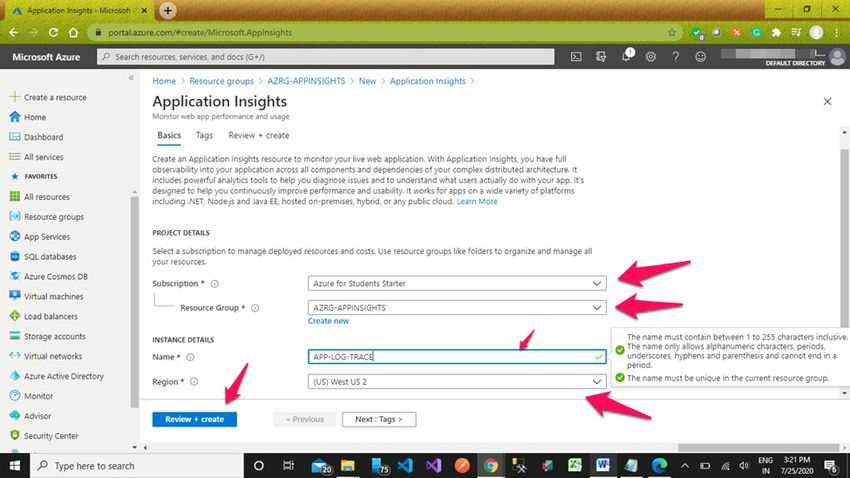Click Resource groups breadcrumb link
The image size is (850, 478).
(221, 81)
